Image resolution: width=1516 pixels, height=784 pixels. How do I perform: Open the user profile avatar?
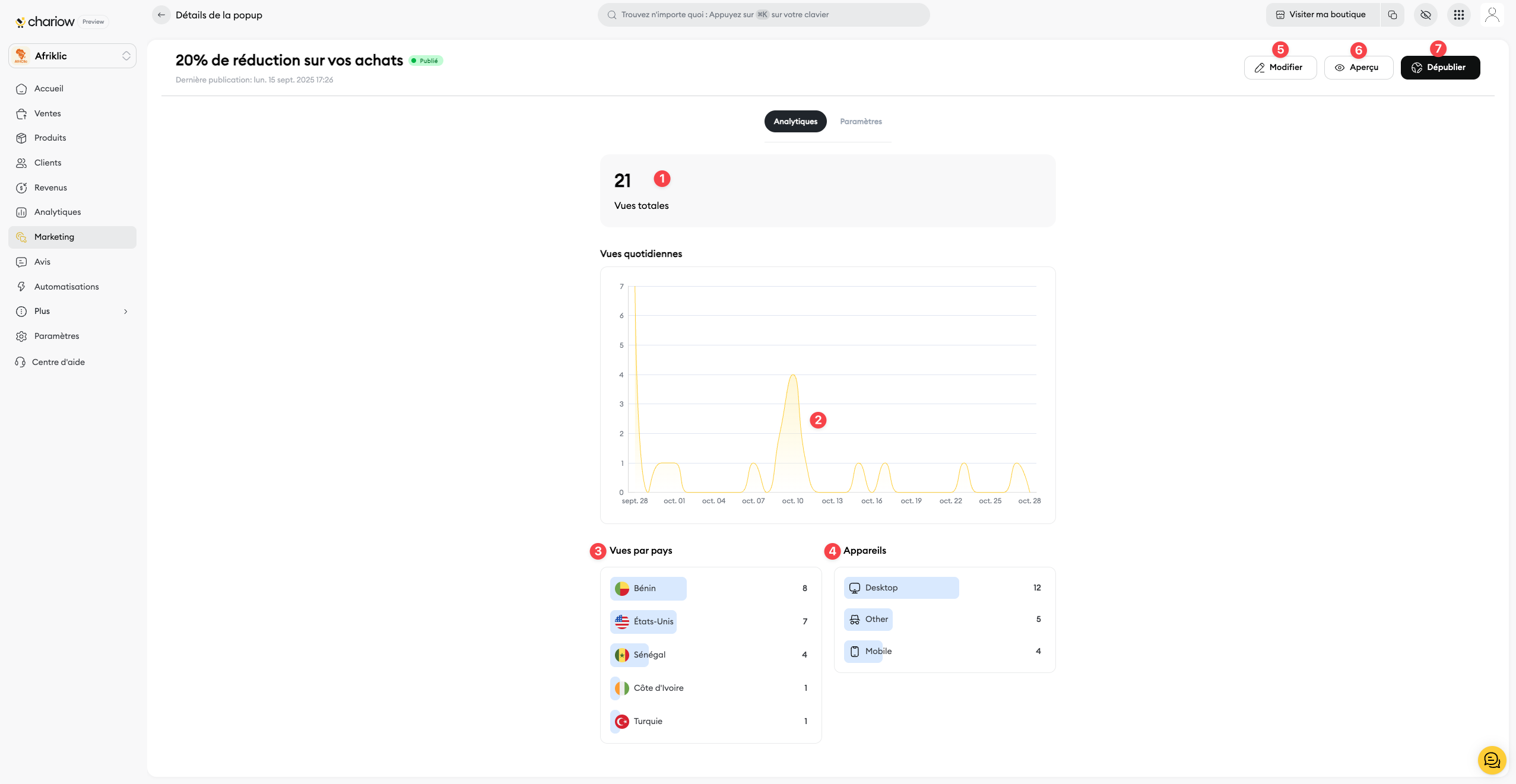(x=1492, y=15)
